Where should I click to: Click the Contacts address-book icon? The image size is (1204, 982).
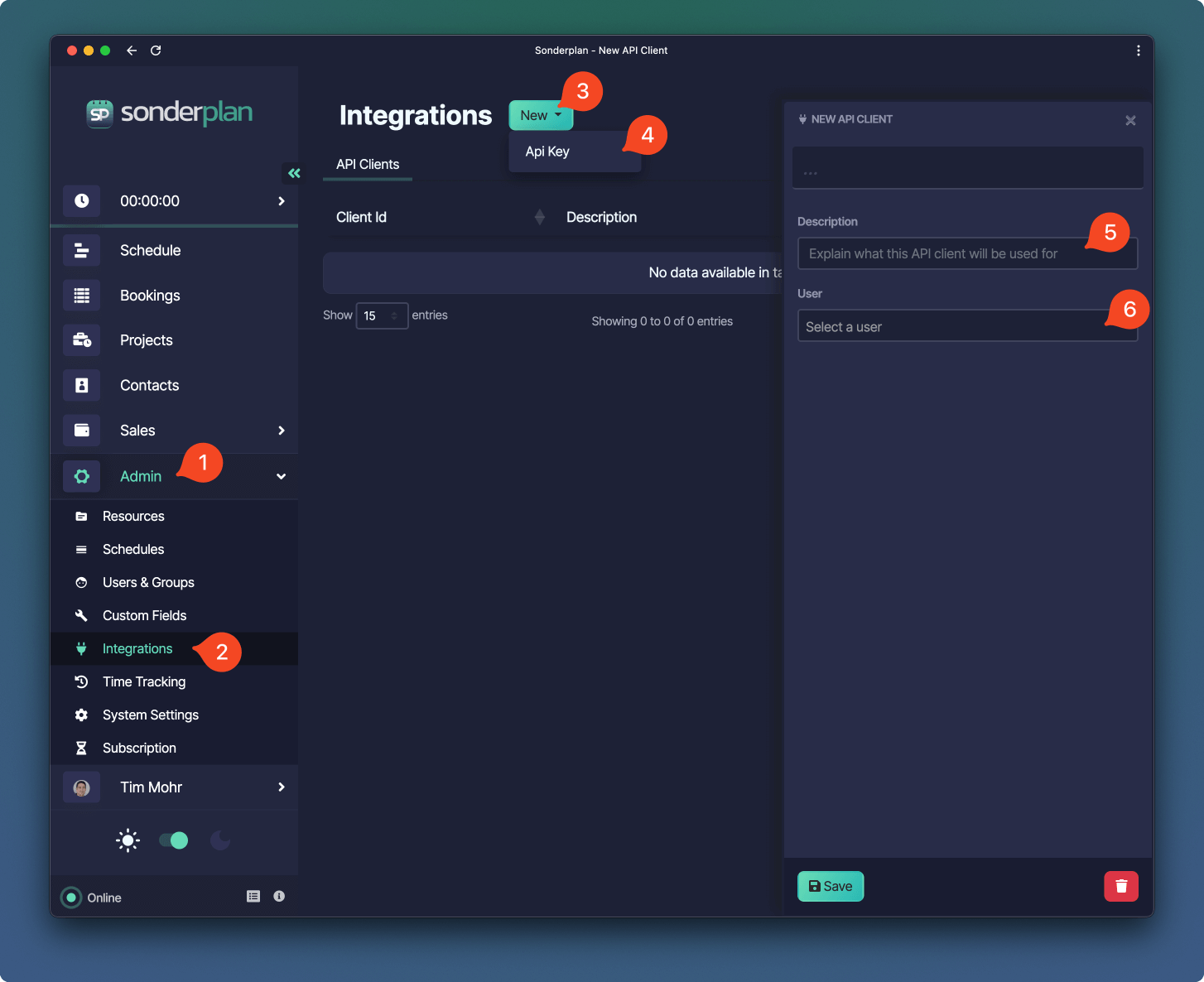81,385
